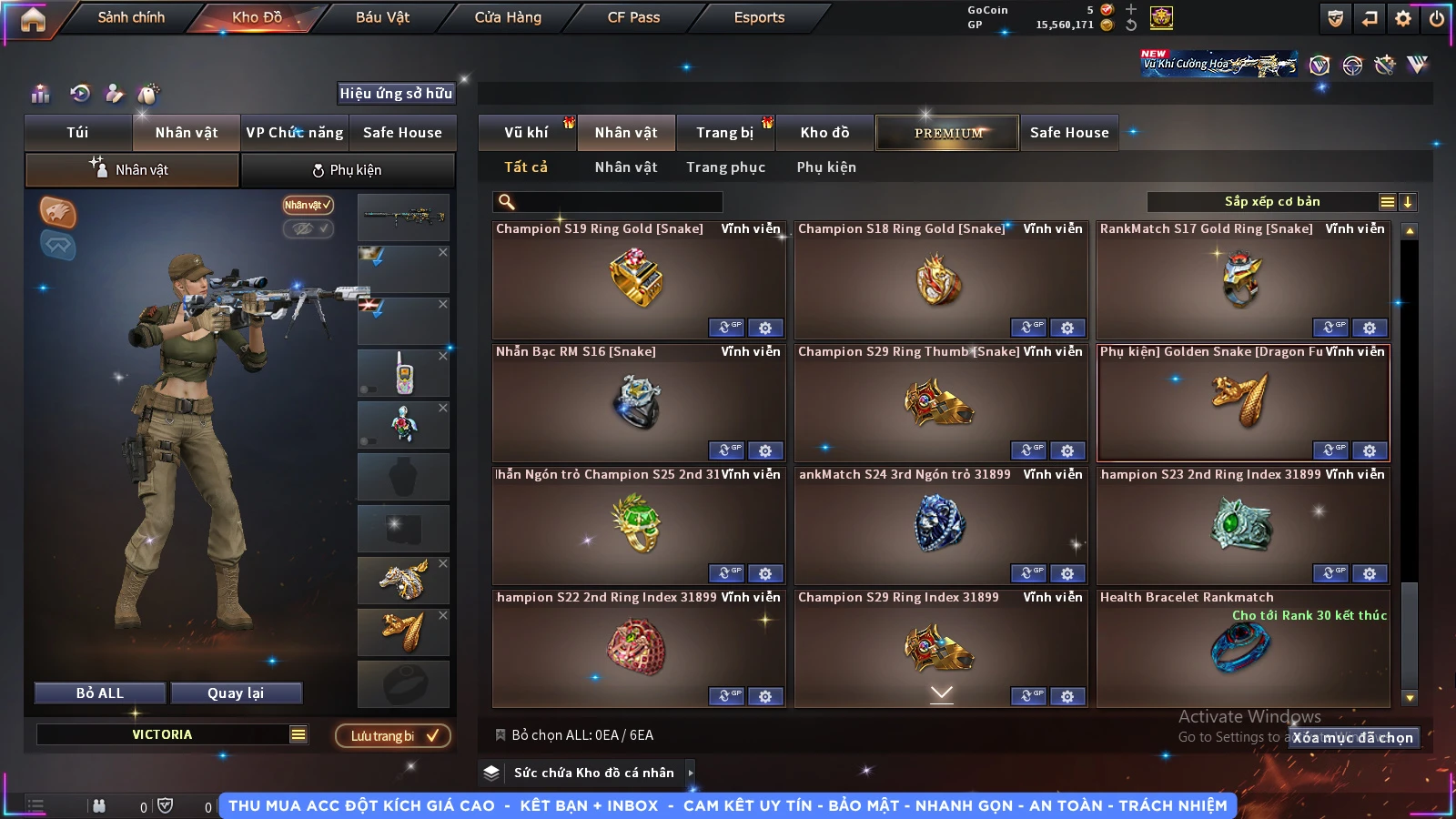This screenshot has height=819, width=1456.
Task: Remove equipped walkie-talkie item slot
Action: tap(443, 356)
